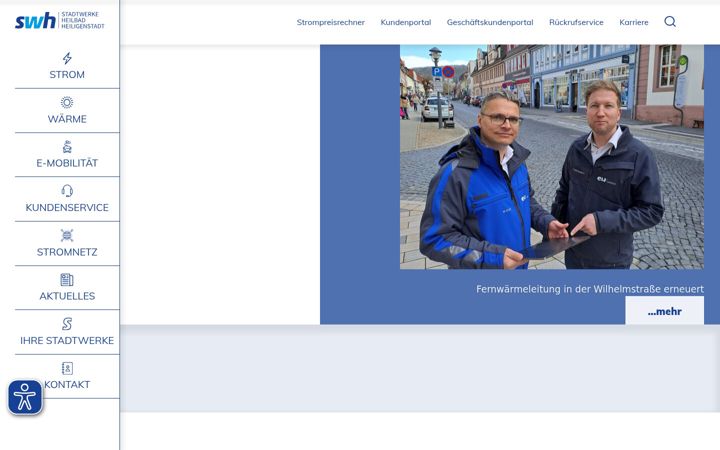
Task: Click the Ihre Stadtwerke S icon
Action: (67, 324)
